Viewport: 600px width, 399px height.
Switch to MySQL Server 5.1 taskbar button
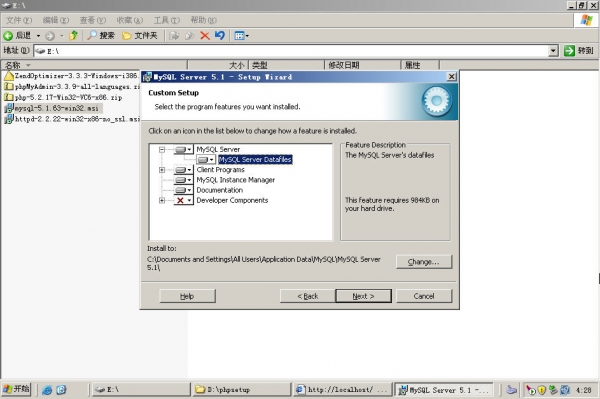click(444, 389)
